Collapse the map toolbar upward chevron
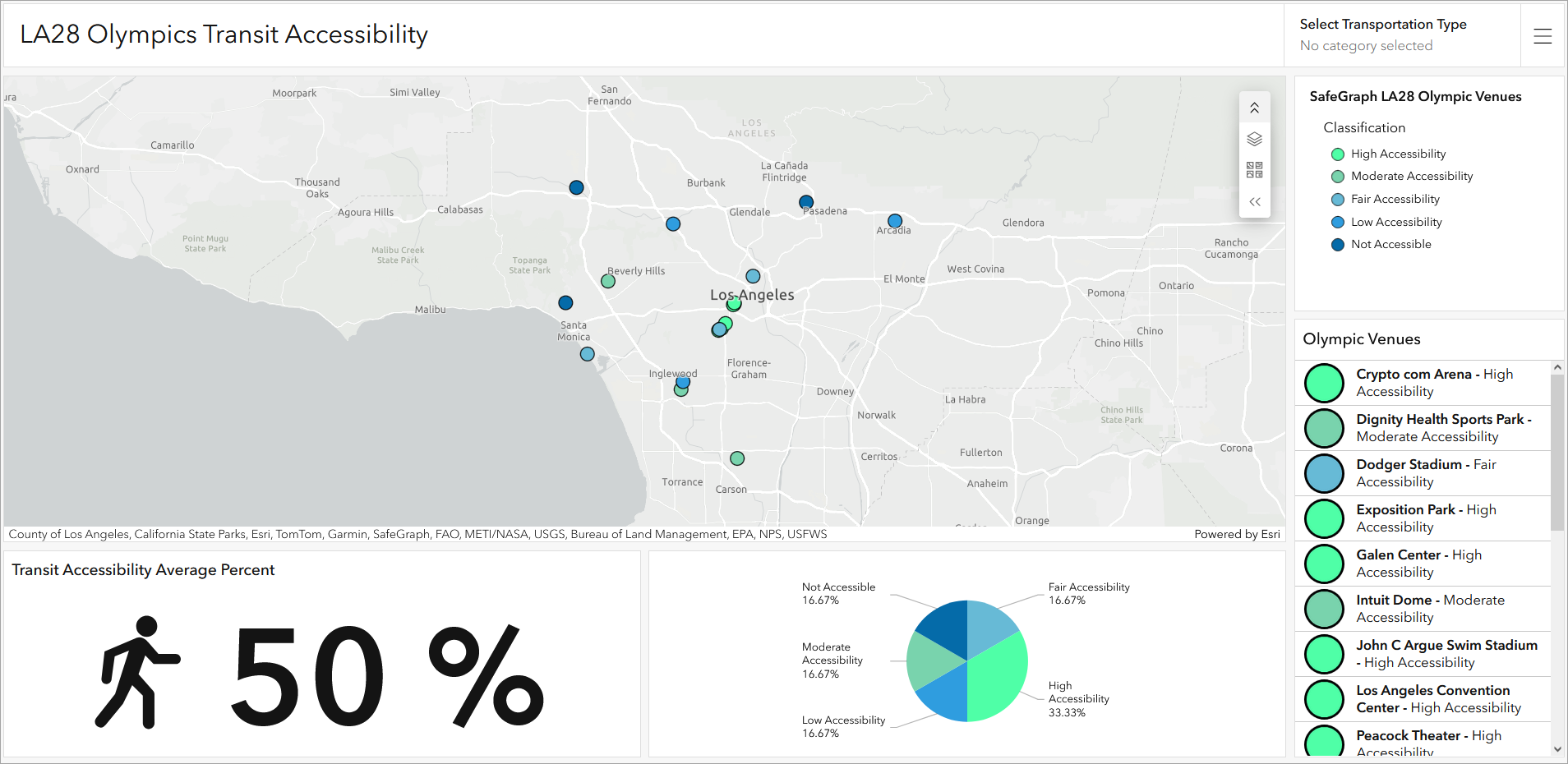Image resolution: width=1568 pixels, height=764 pixels. pyautogui.click(x=1254, y=108)
